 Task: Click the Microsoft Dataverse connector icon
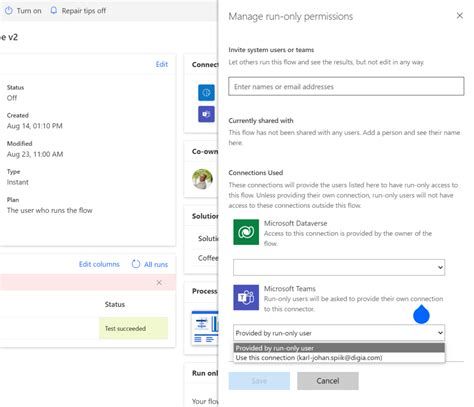[x=246, y=232]
